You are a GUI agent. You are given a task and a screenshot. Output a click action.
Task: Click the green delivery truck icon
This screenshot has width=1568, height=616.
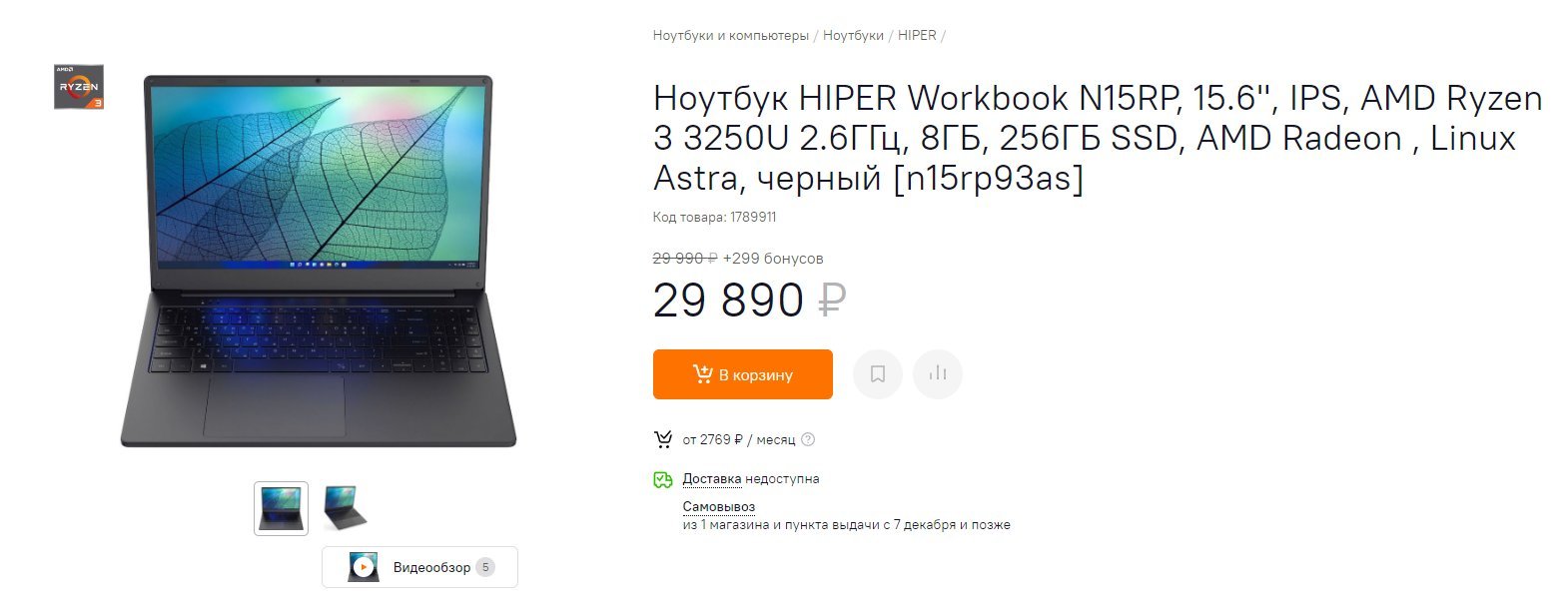[x=663, y=480]
